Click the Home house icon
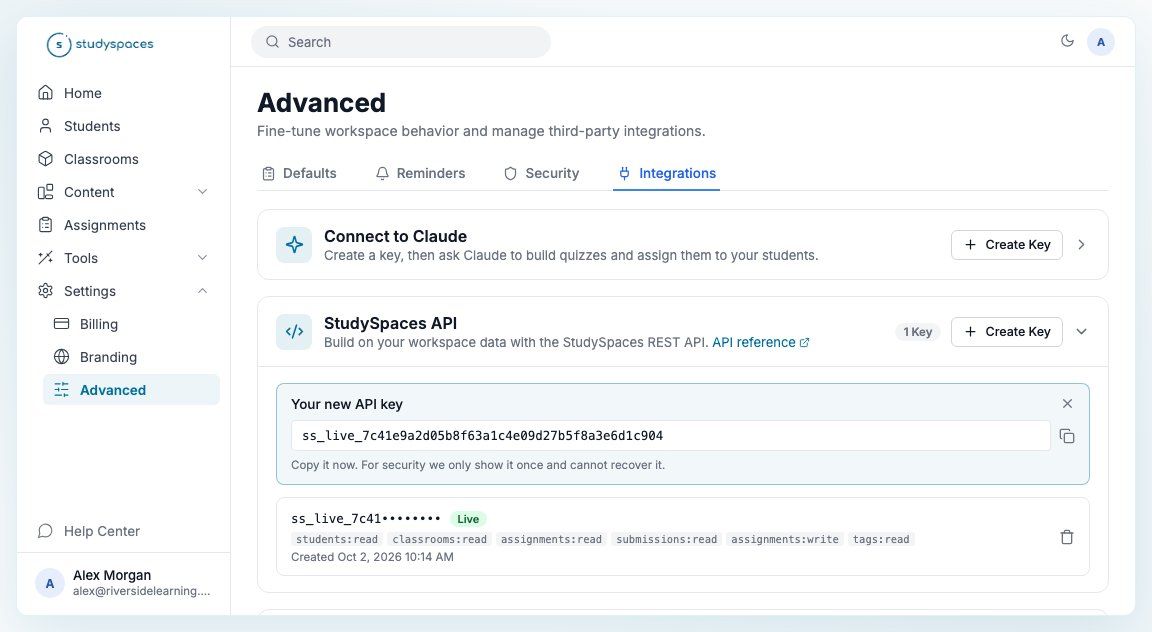 click(x=46, y=93)
